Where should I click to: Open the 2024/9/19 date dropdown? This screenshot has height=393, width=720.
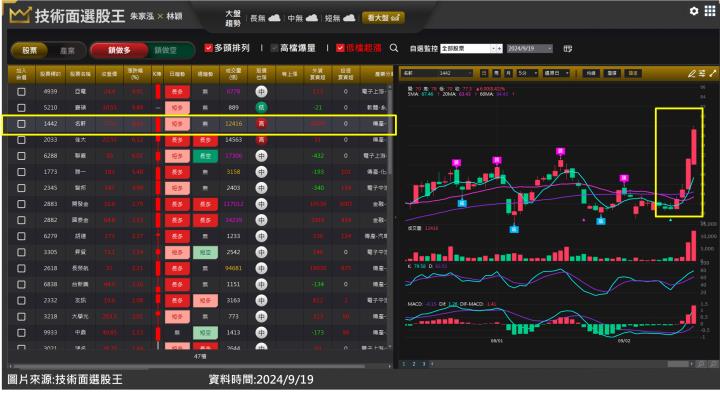pos(529,48)
